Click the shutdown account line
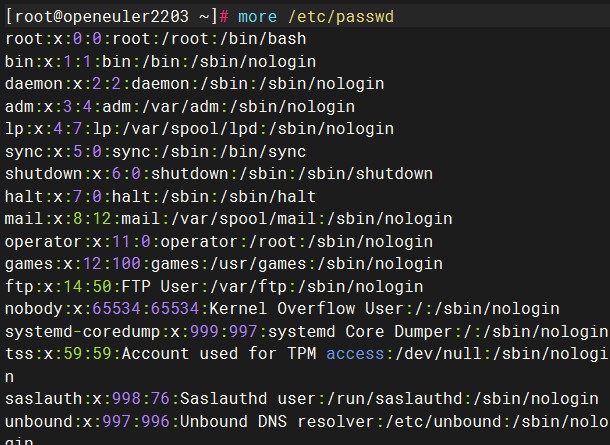The width and height of the screenshot is (610, 445). [218, 174]
